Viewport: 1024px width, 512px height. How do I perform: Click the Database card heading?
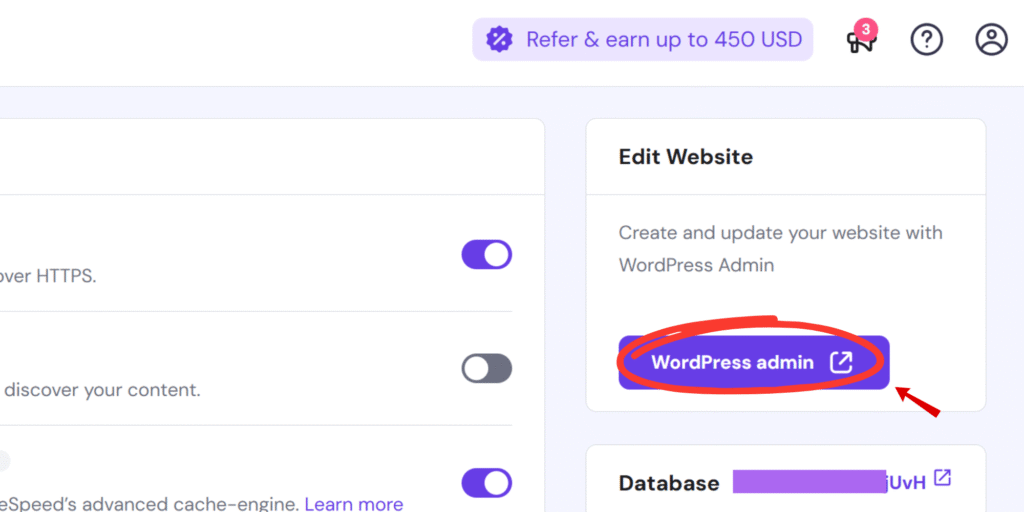pyautogui.click(x=669, y=483)
